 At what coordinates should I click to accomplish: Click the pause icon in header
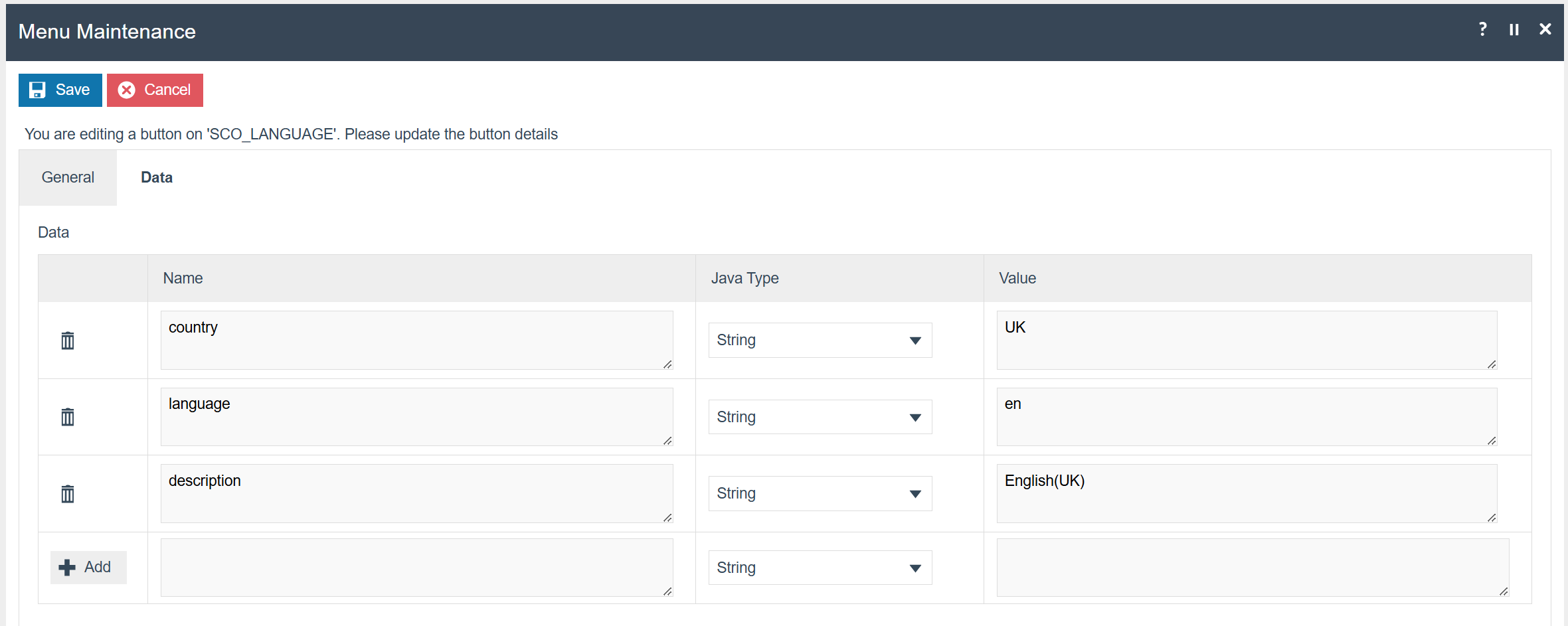[1514, 30]
